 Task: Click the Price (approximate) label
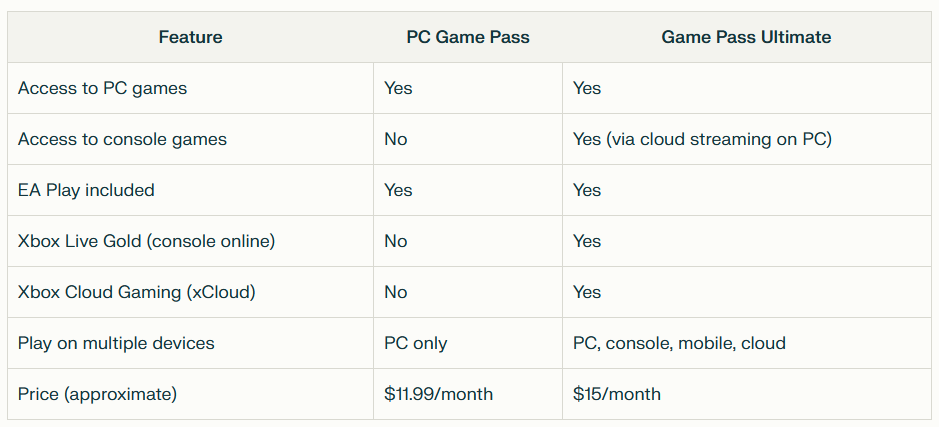pyautogui.click(x=97, y=394)
